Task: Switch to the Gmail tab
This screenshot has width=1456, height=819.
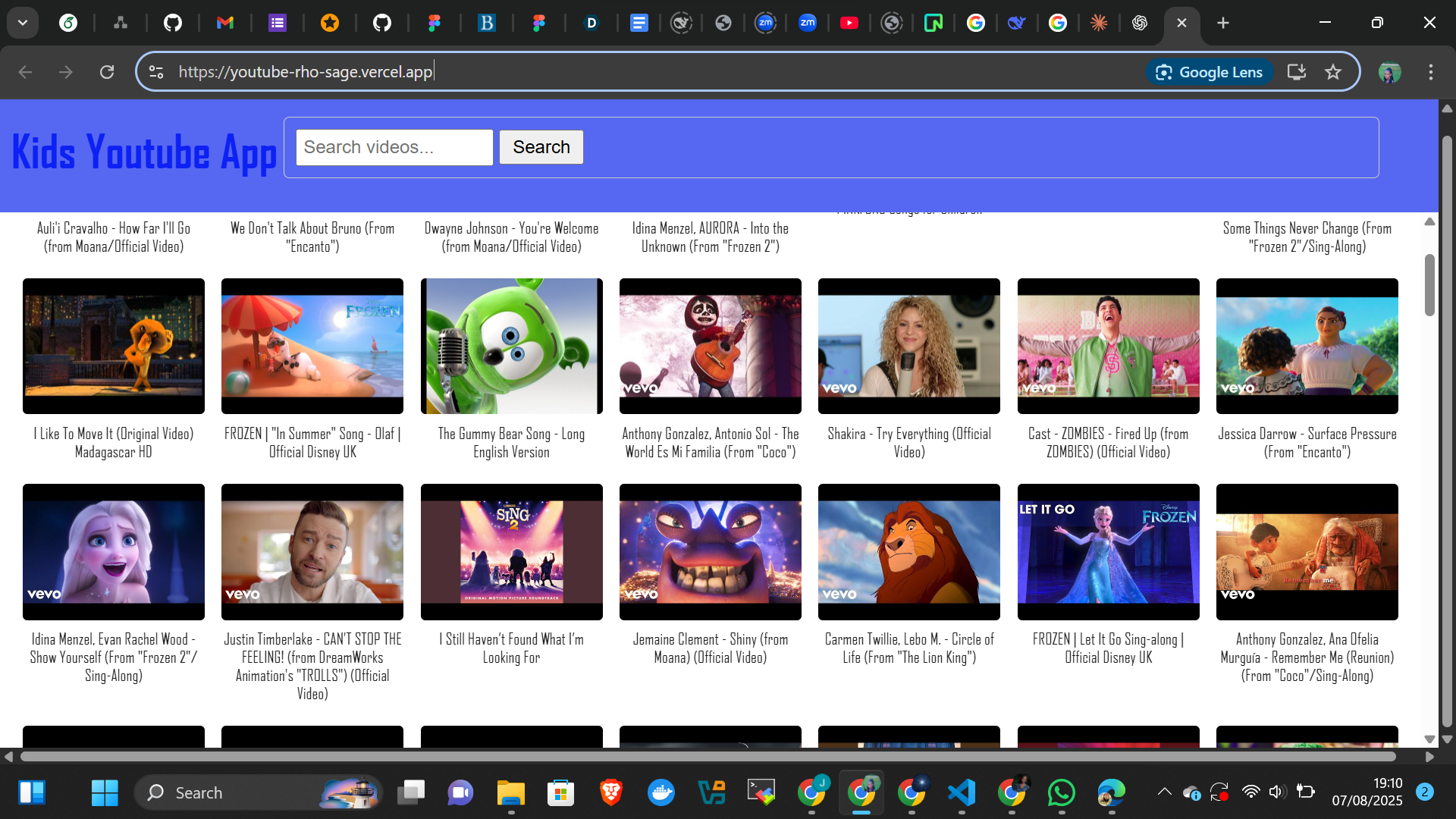Action: coord(224,23)
